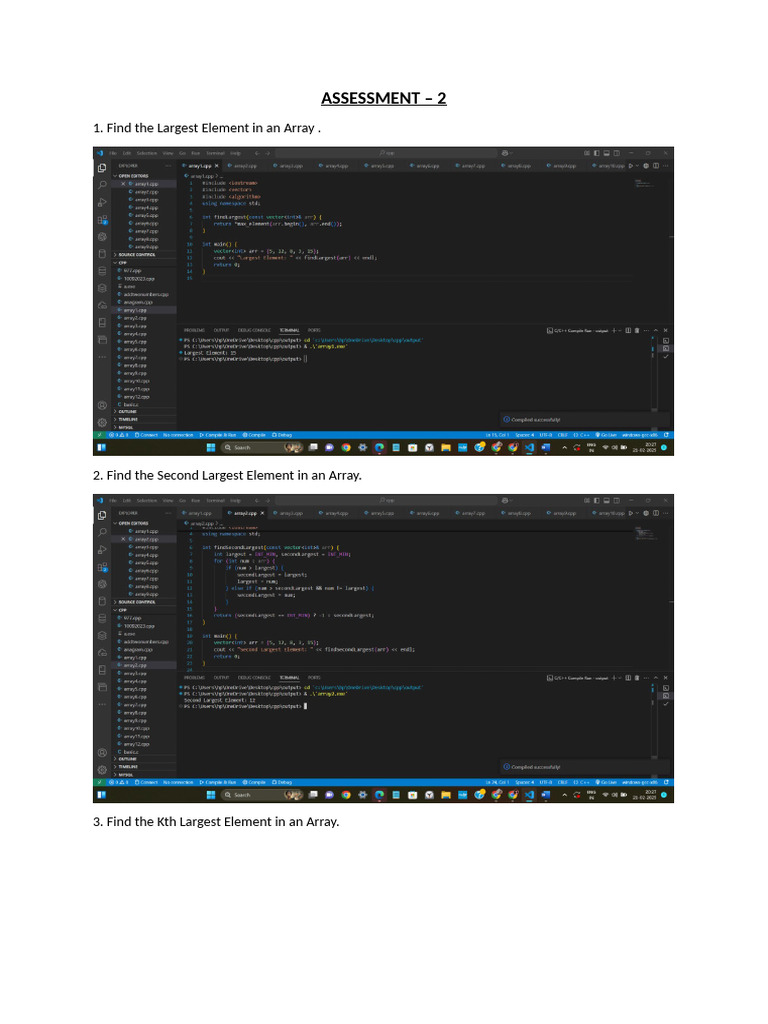
Task: Expand SOURCE CONTROL section in second screenshot explorer
Action: pyautogui.click(x=135, y=602)
